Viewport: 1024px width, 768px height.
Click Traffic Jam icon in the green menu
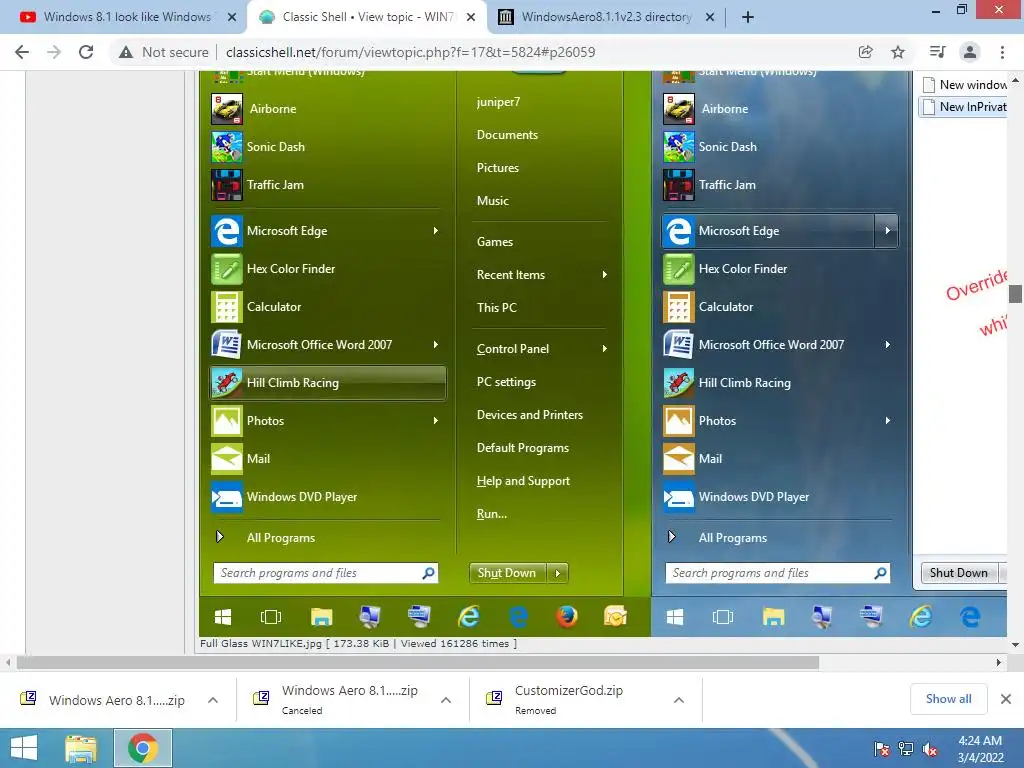point(227,185)
